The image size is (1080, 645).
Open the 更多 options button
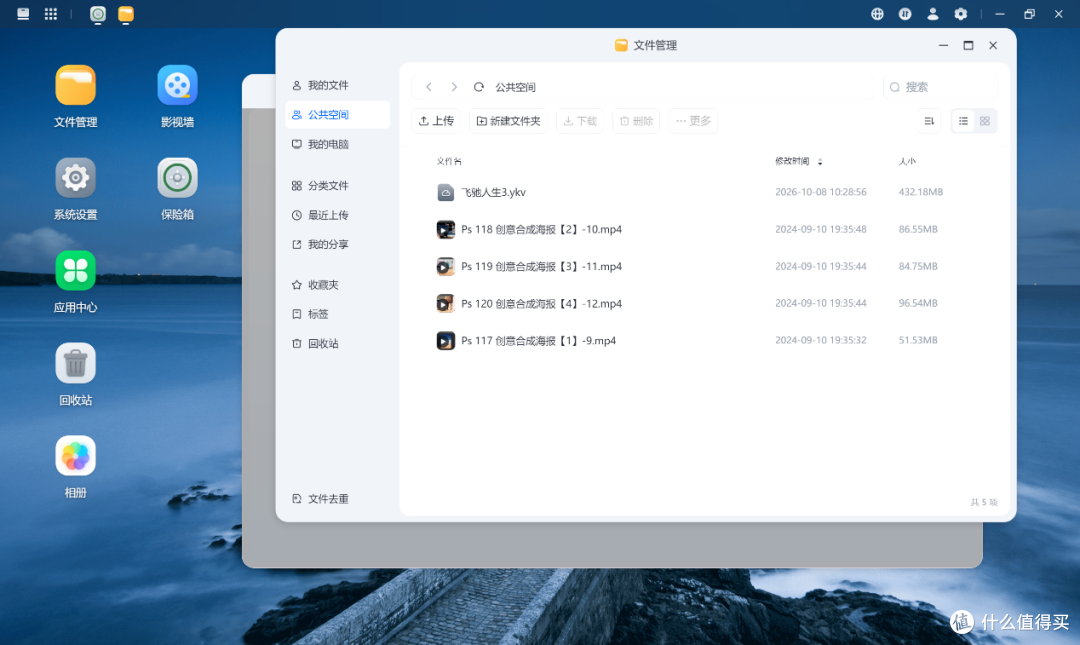pos(694,121)
